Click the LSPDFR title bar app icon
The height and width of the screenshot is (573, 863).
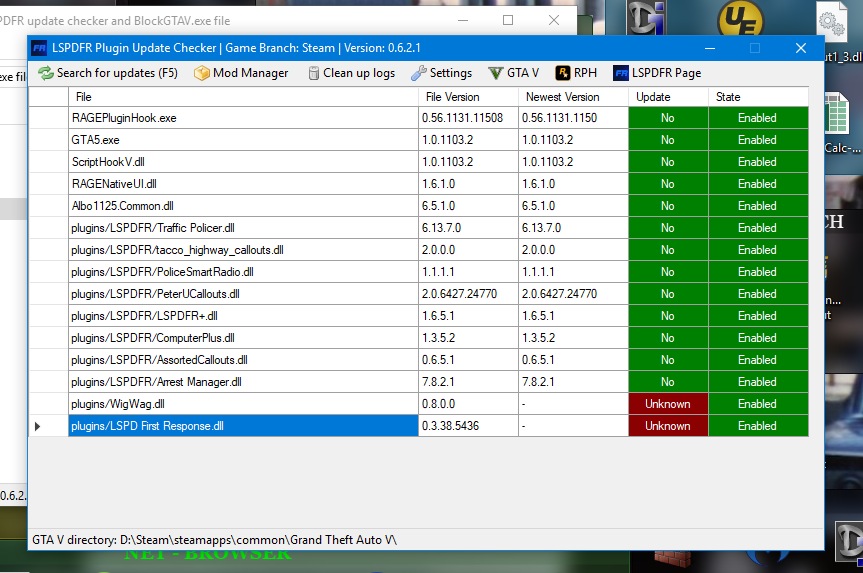click(39, 48)
